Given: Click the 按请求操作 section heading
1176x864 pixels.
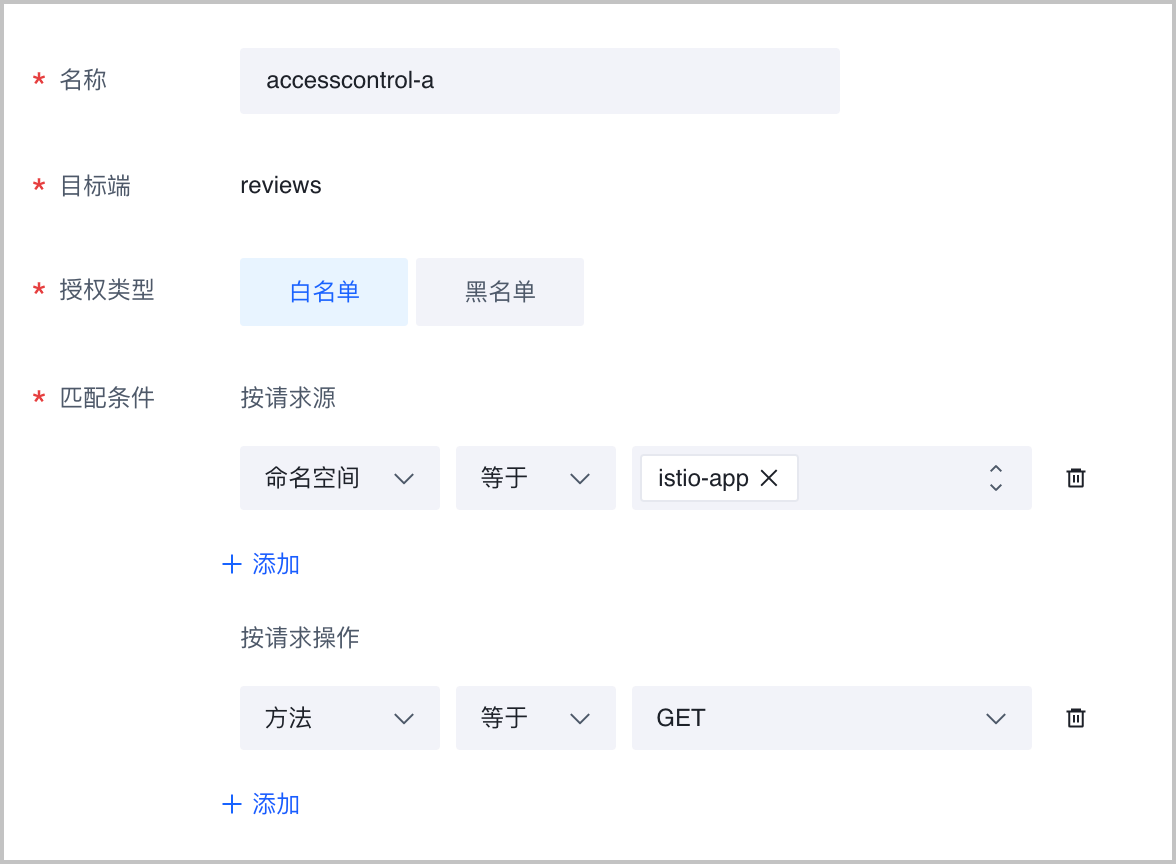Looking at the screenshot, I should click(x=300, y=638).
